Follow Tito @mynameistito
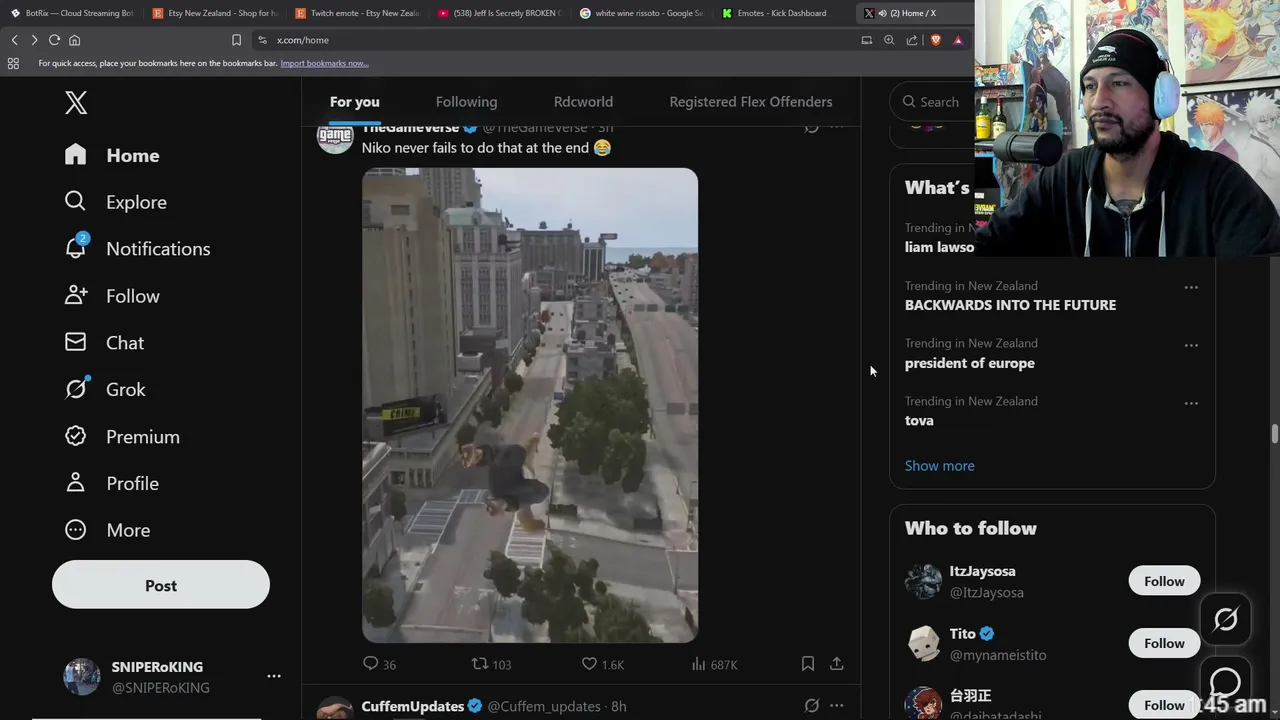Image resolution: width=1280 pixels, height=720 pixels. pyautogui.click(x=1164, y=643)
